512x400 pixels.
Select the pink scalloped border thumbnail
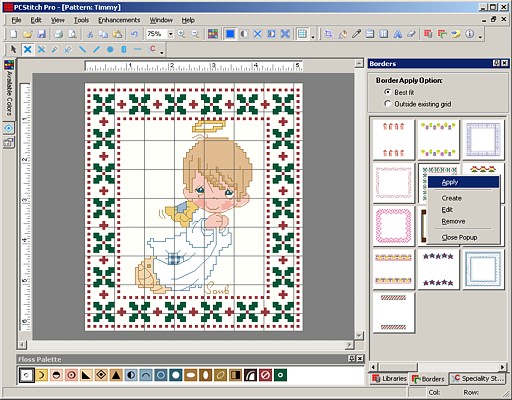click(393, 225)
